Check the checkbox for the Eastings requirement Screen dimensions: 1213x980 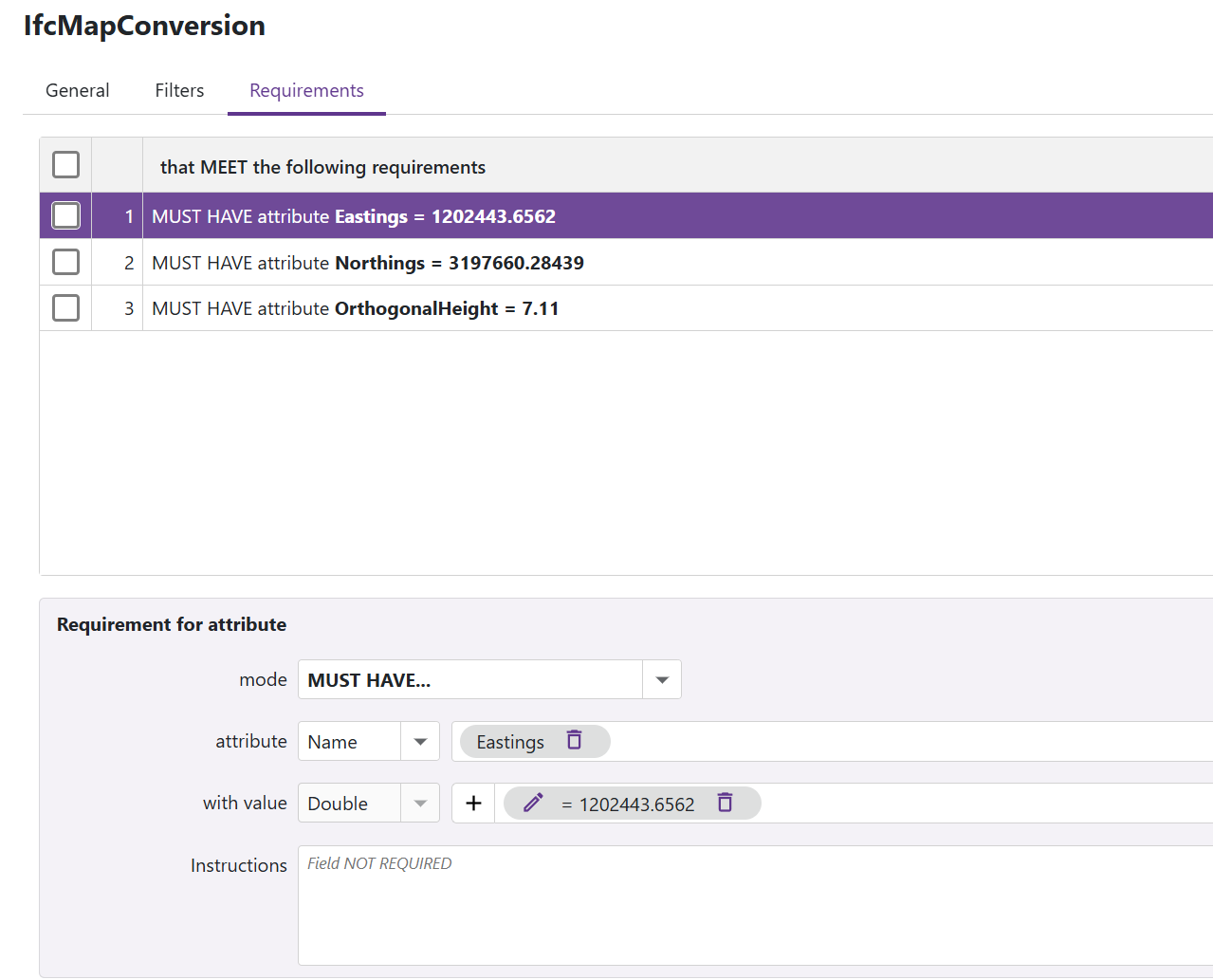(x=64, y=214)
